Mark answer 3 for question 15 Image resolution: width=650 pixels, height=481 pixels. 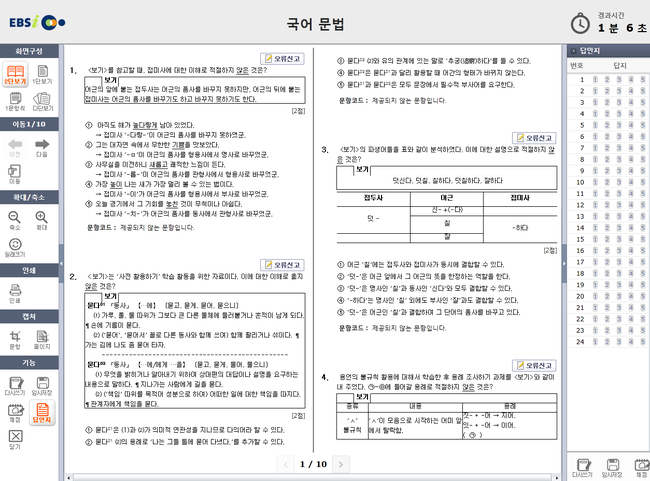tap(618, 239)
